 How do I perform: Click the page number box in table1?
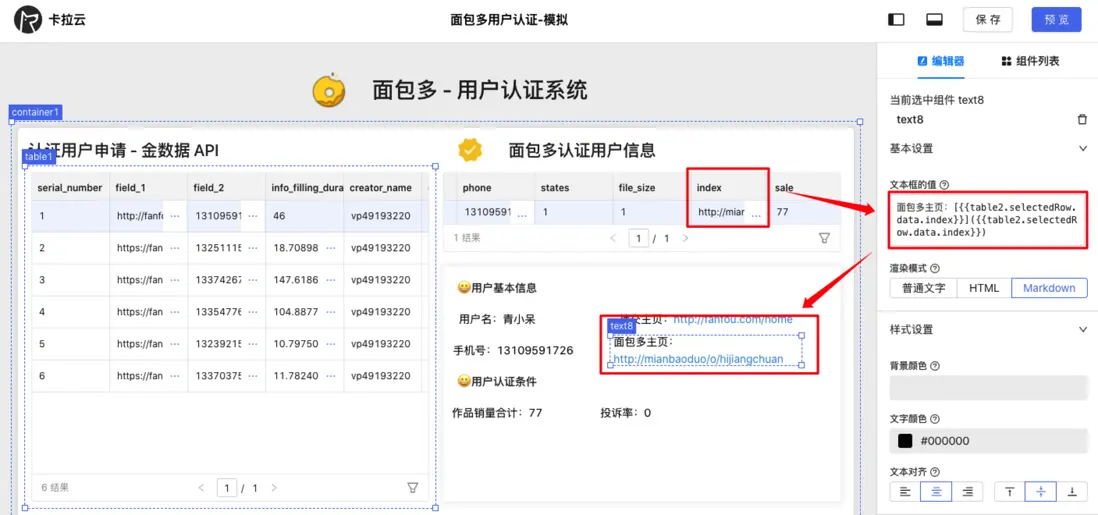click(x=227, y=487)
